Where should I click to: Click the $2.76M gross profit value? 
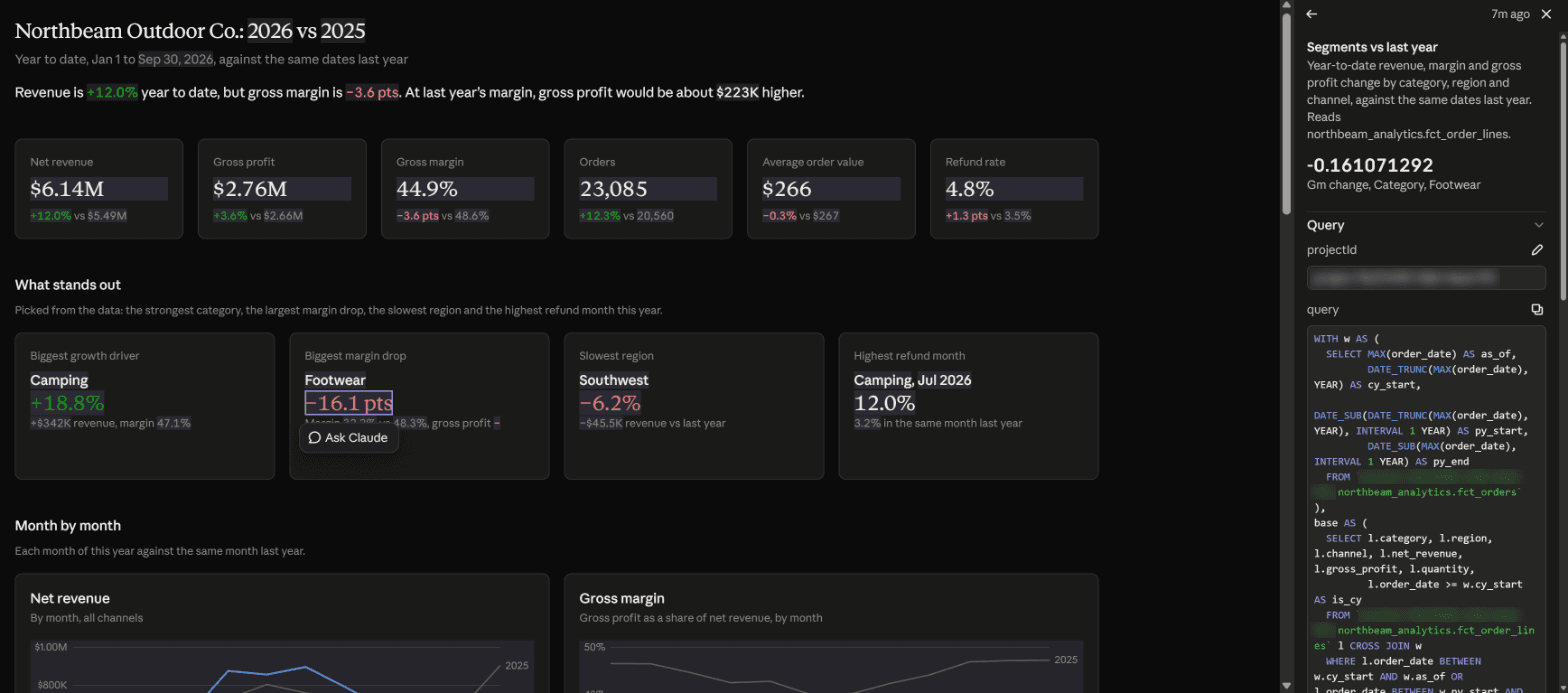(250, 189)
